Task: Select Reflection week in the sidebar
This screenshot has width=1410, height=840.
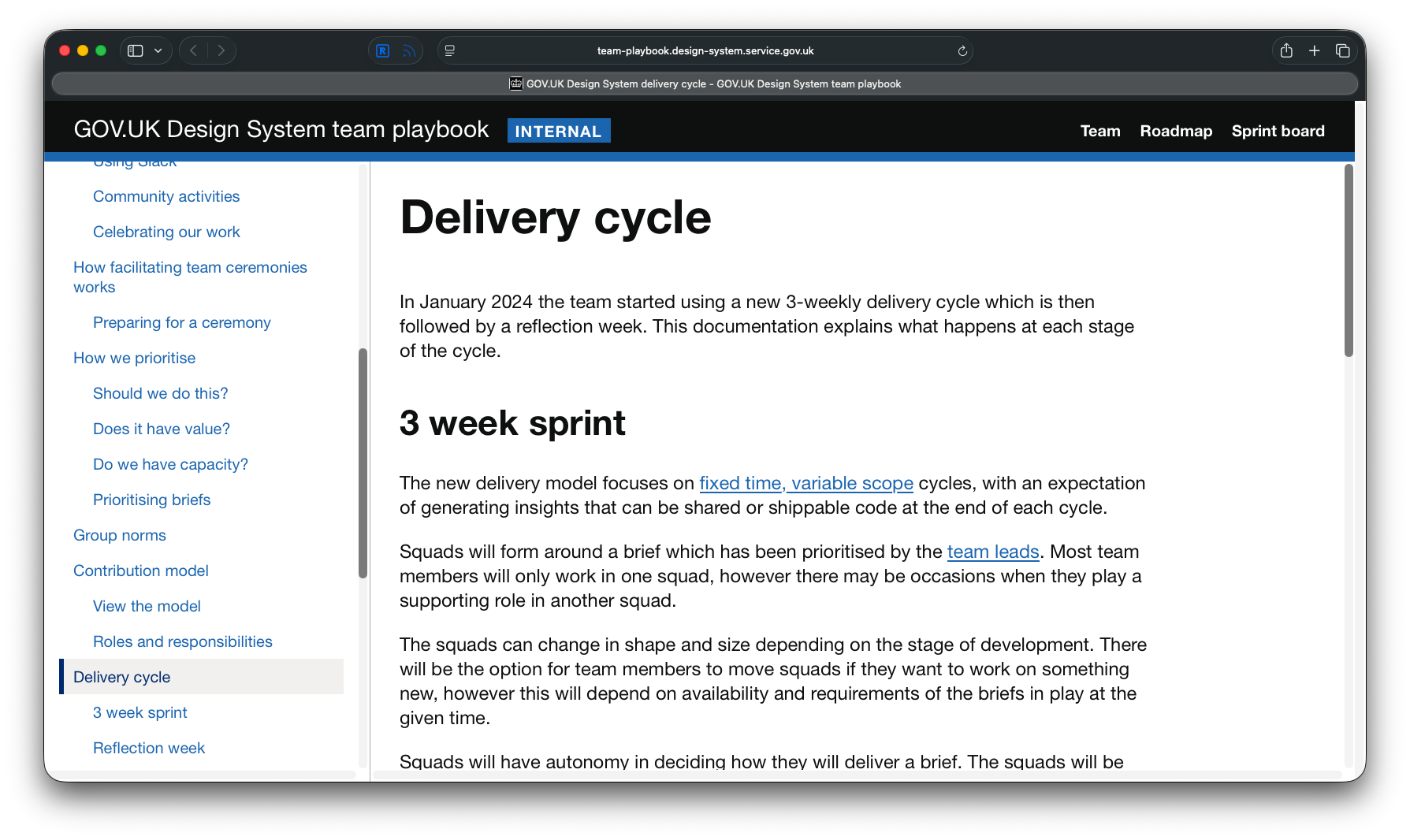Action: [148, 747]
